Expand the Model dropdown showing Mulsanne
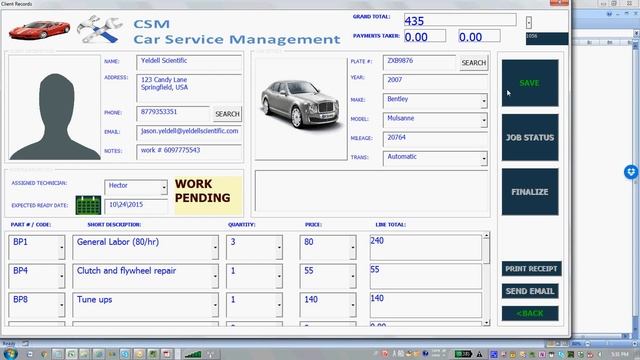This screenshot has height=360, width=640. pos(484,120)
